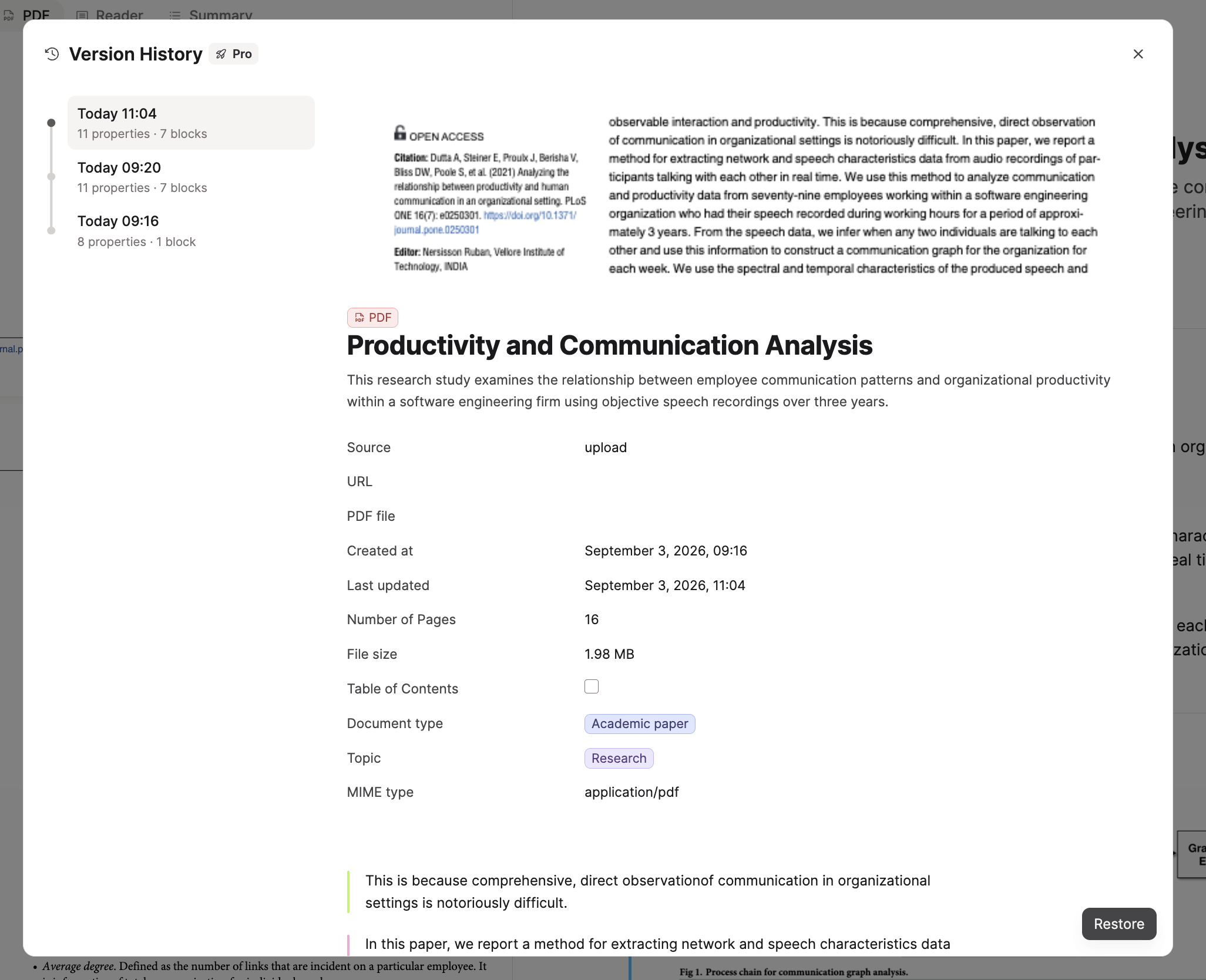The height and width of the screenshot is (980, 1206).
Task: Click the Today 09:20 timeline dot
Action: (51, 177)
